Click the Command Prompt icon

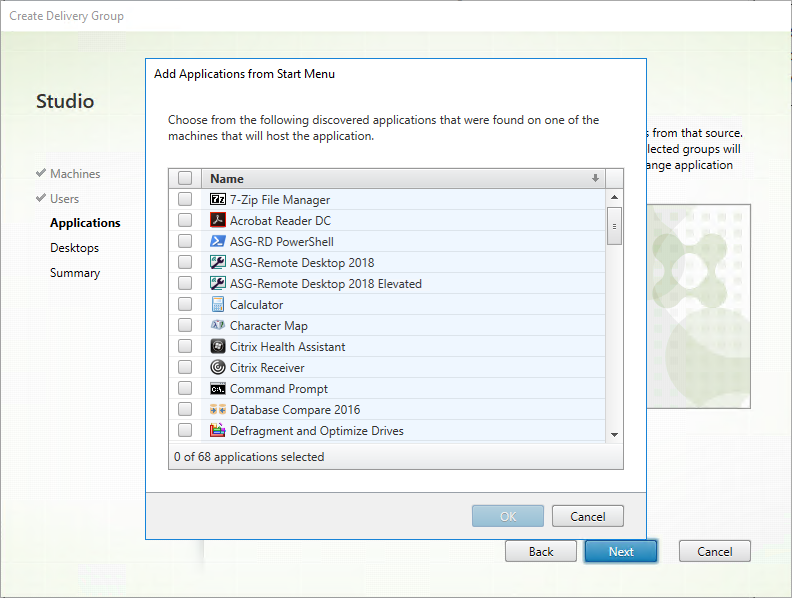click(x=218, y=388)
